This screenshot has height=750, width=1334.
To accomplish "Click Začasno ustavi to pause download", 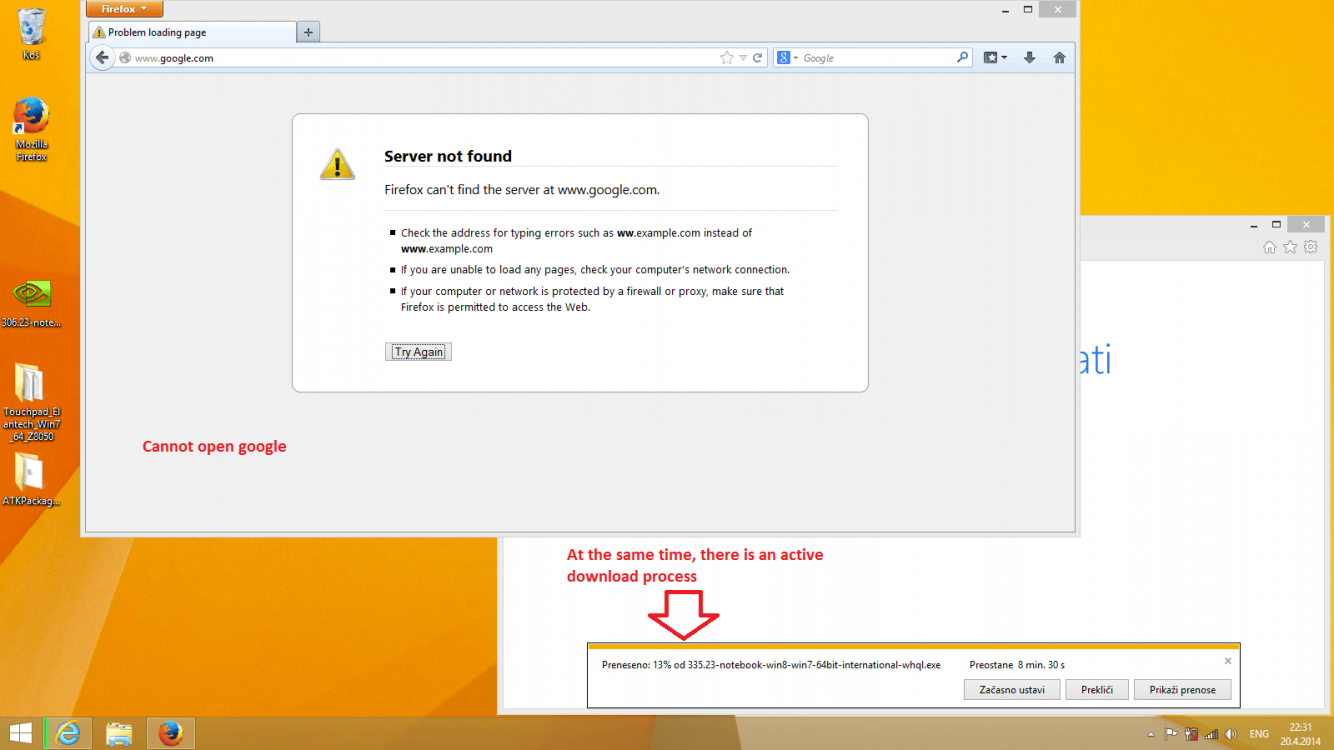I will point(1012,690).
